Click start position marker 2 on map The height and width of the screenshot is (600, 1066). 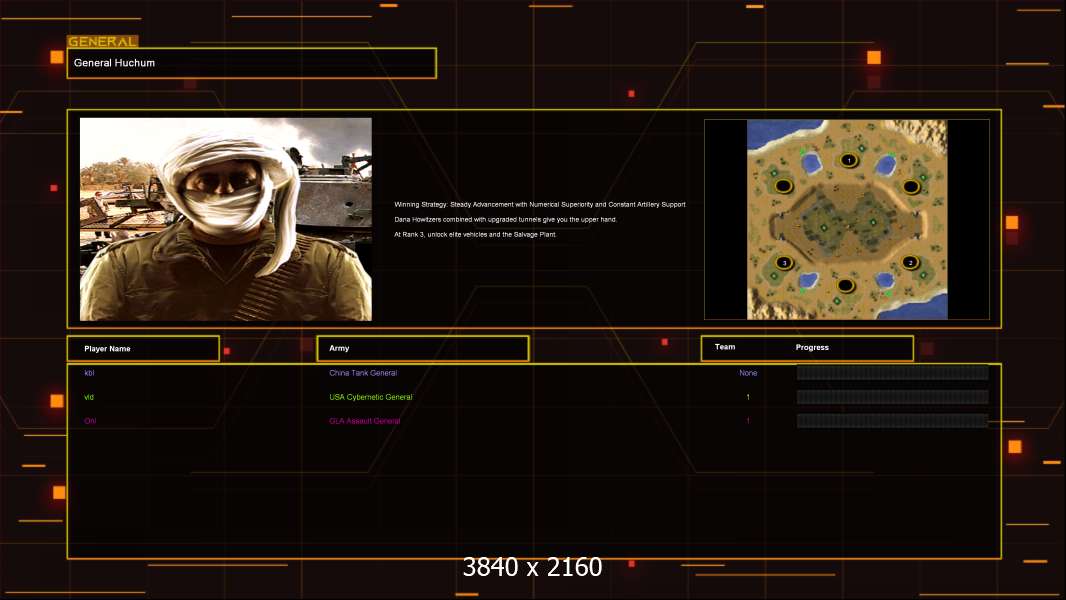tap(910, 262)
